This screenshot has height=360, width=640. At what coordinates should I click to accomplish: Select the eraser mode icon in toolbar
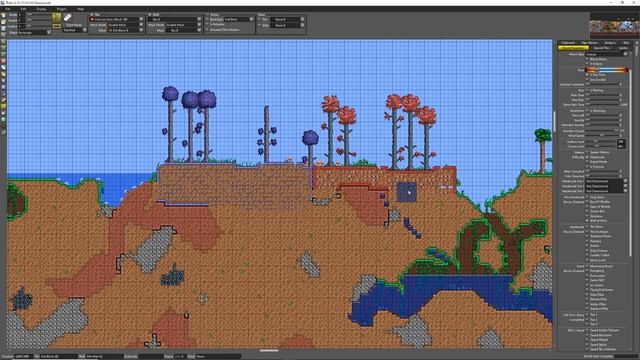click(67, 18)
